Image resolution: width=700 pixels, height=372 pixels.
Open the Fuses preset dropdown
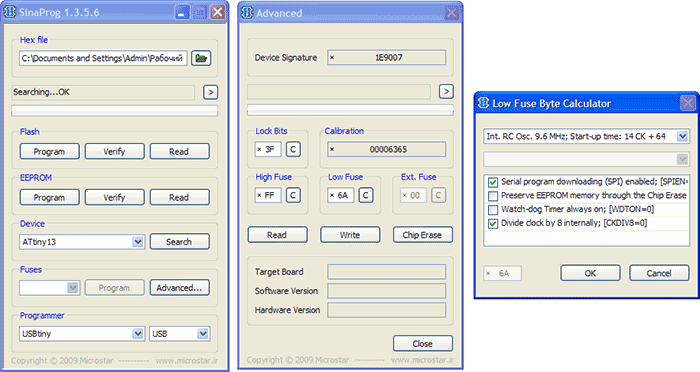[73, 288]
